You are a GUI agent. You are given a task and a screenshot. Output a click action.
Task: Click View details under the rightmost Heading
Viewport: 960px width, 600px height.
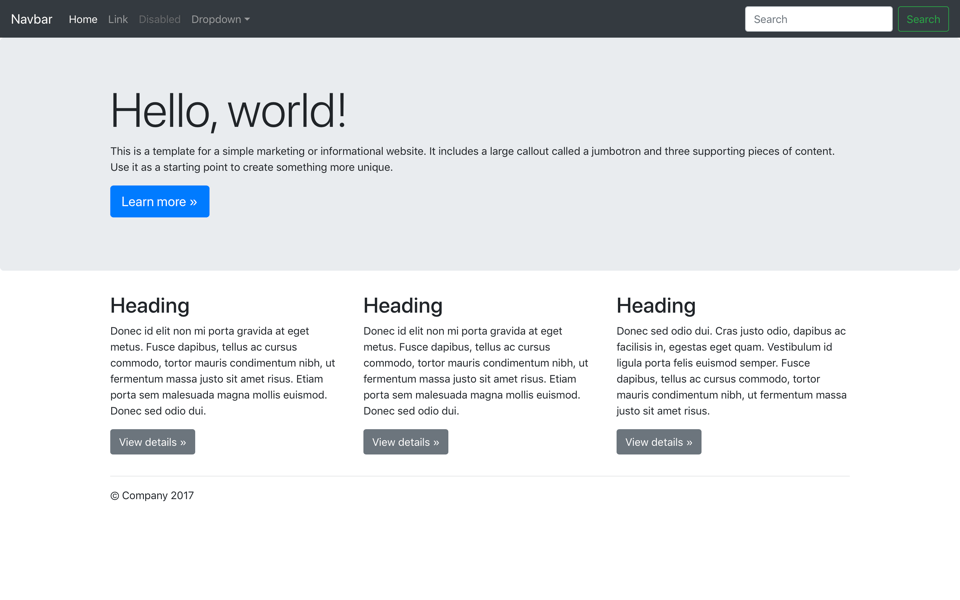click(x=658, y=441)
